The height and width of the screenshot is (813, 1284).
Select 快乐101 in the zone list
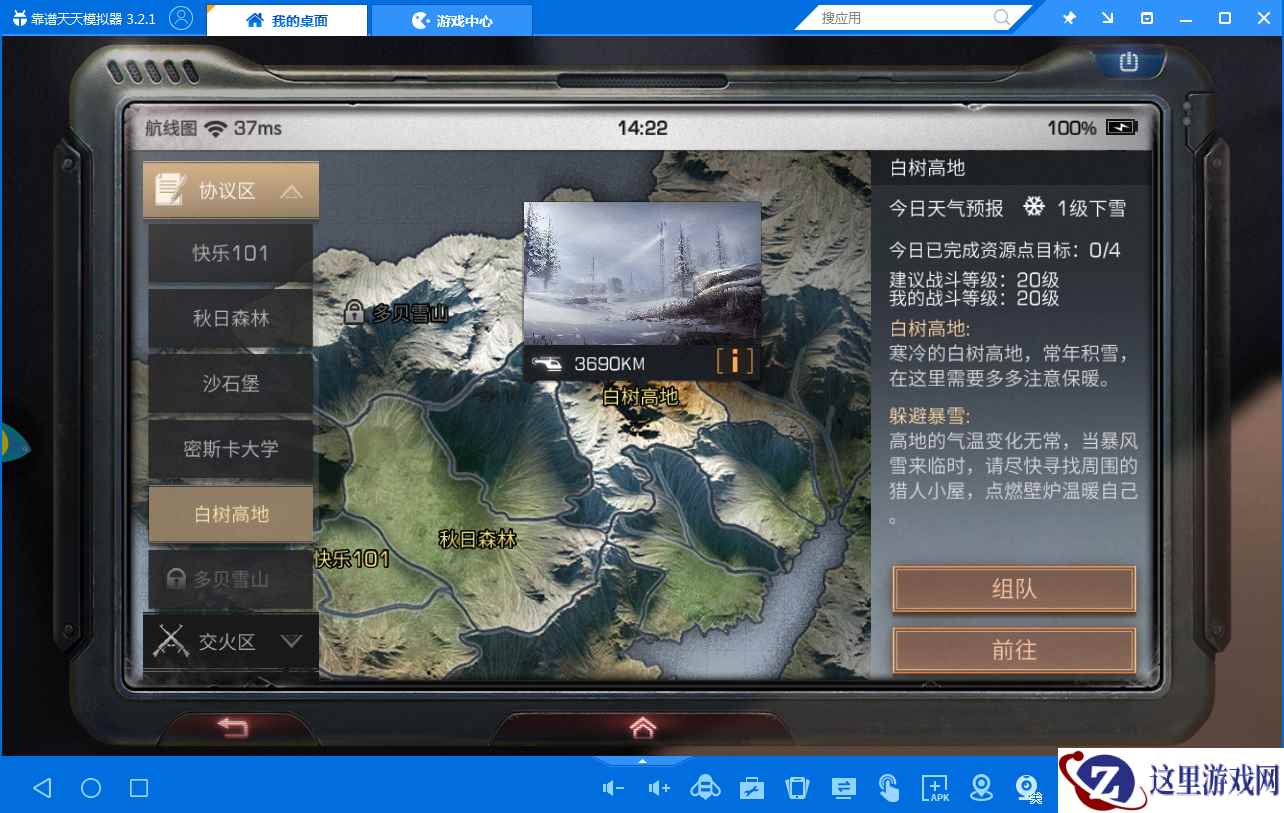pos(231,254)
